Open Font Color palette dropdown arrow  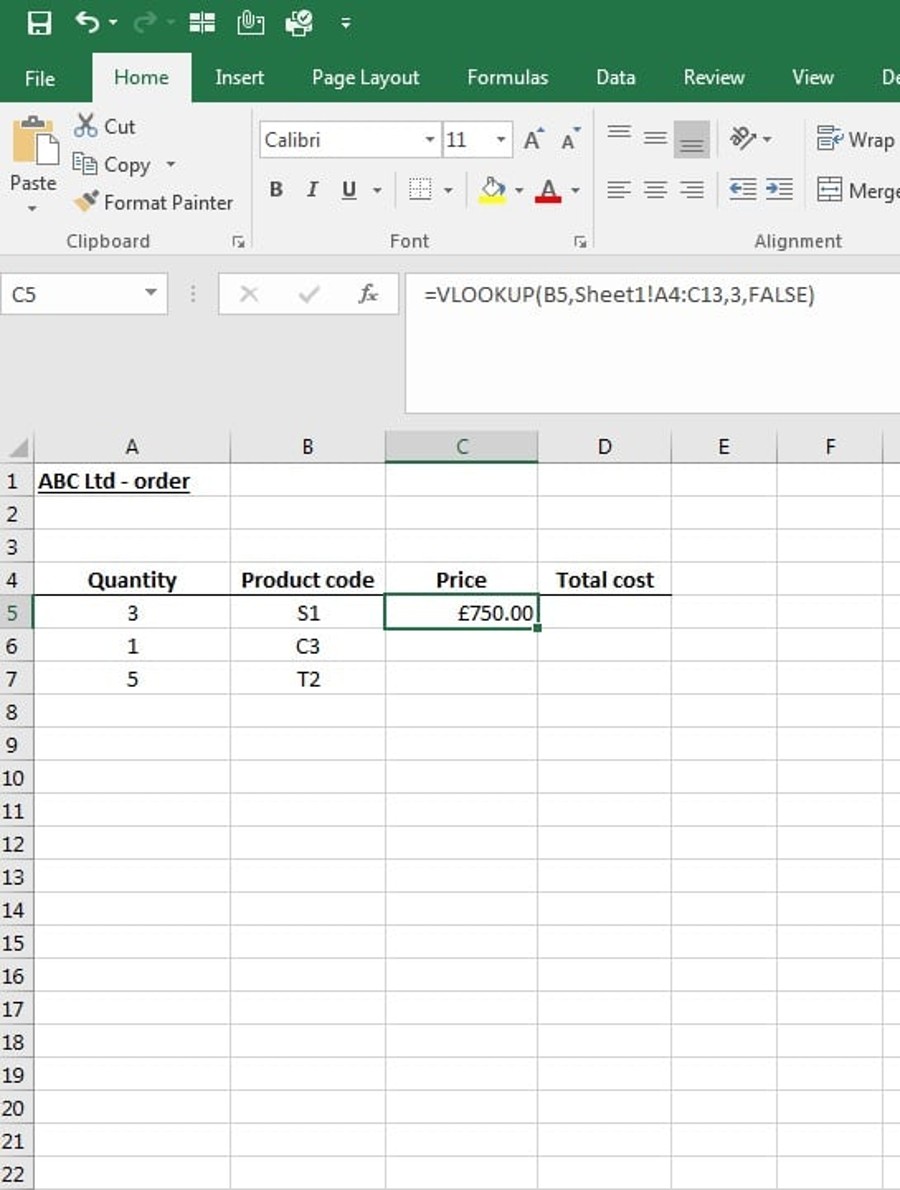[575, 190]
